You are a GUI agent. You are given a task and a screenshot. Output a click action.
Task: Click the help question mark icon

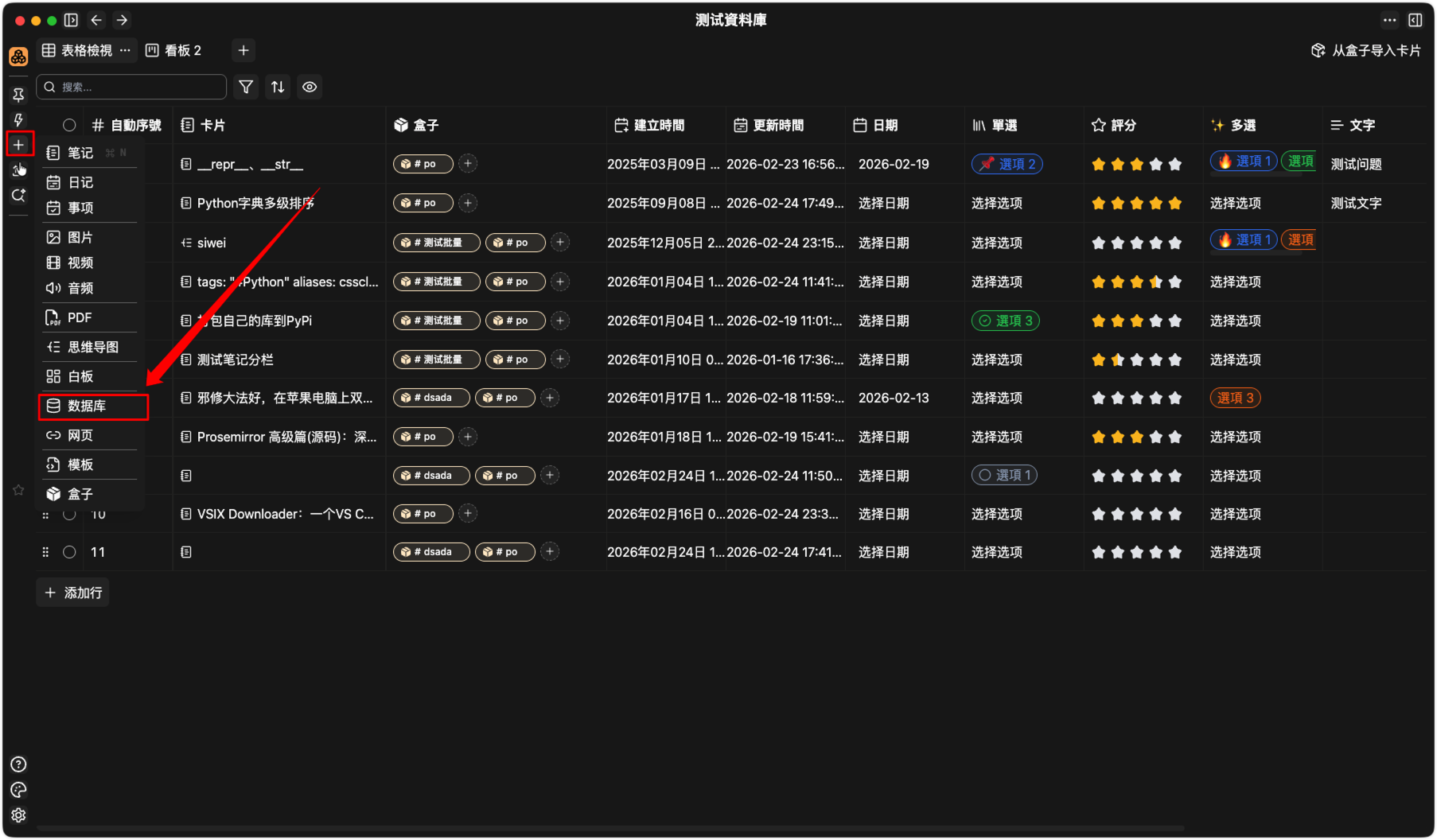coord(18,764)
